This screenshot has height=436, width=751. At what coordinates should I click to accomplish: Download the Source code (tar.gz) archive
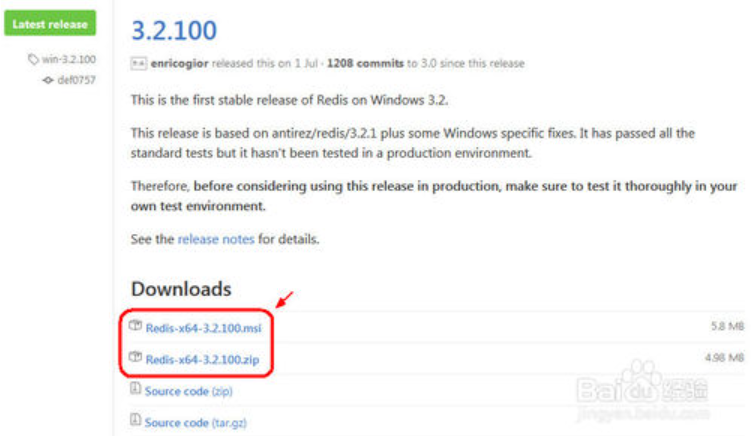(195, 423)
